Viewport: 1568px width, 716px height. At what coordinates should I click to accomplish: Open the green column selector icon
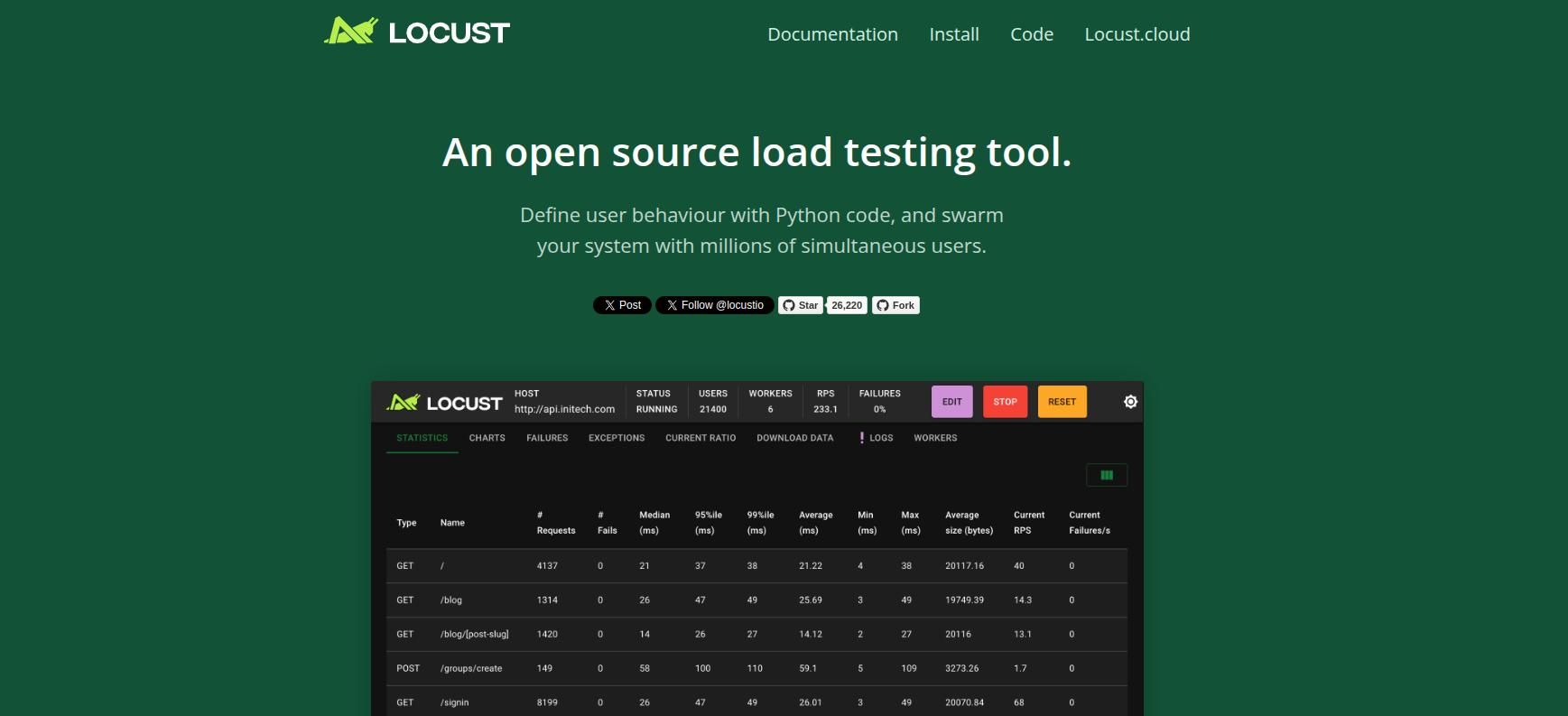1107,475
